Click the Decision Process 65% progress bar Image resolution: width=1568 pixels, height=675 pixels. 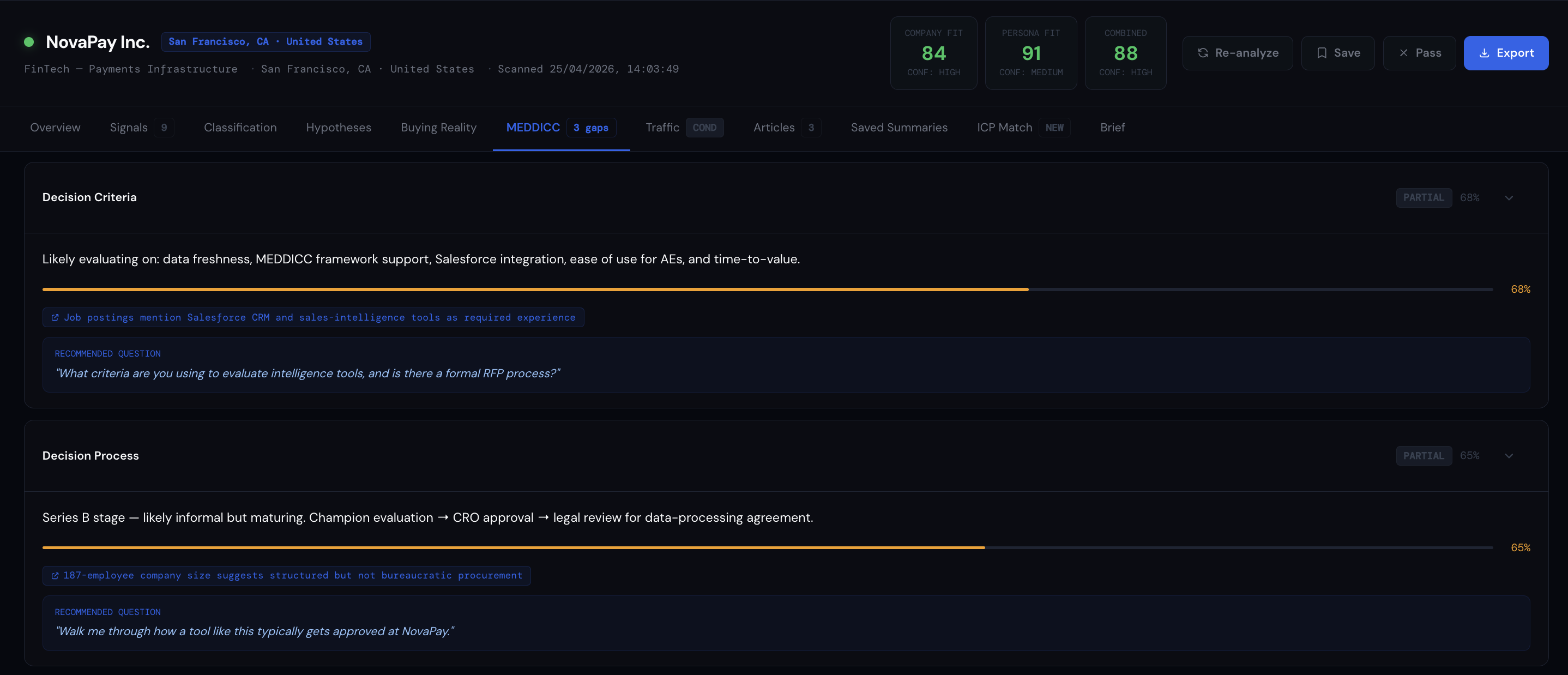point(768,547)
